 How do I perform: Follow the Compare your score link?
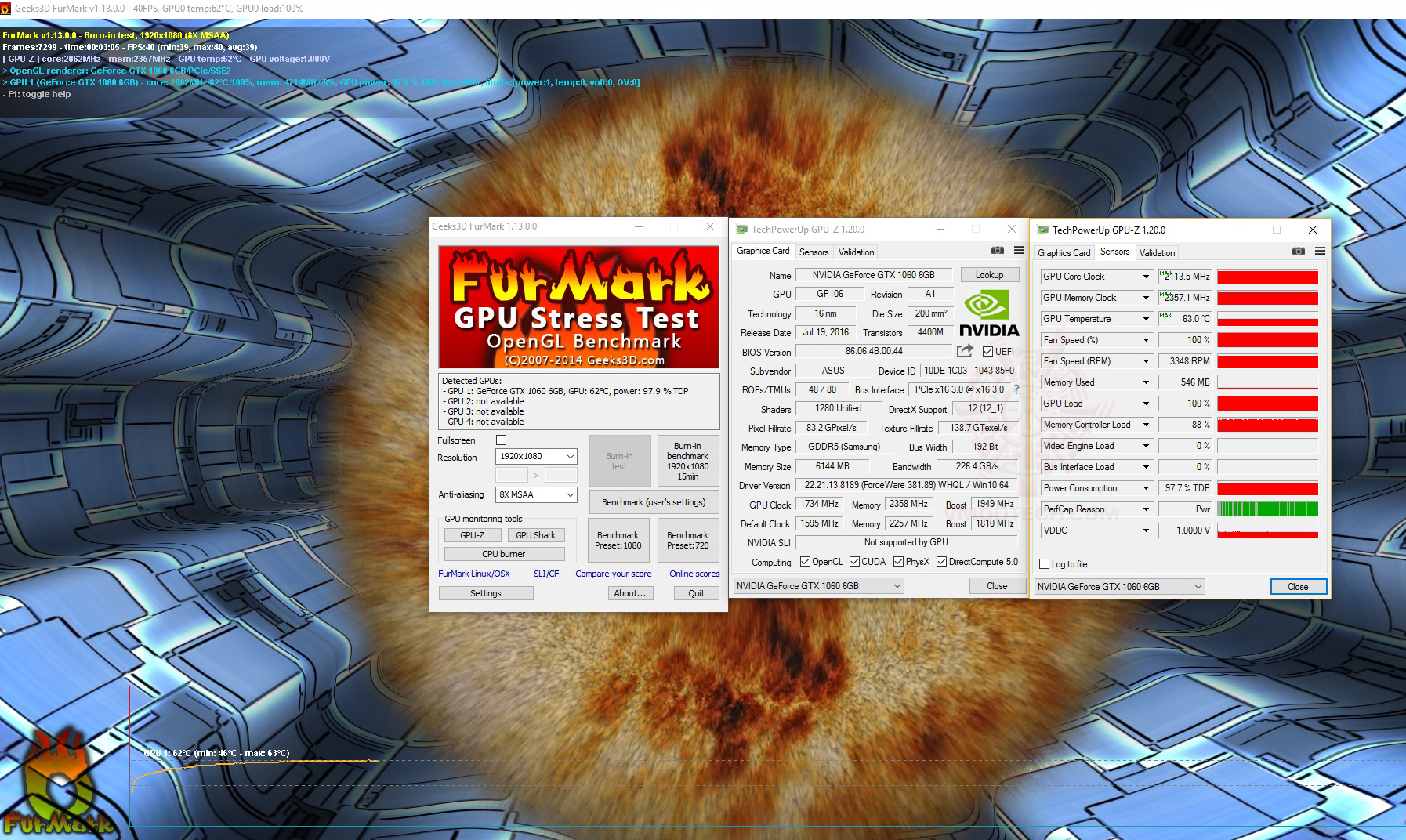click(614, 574)
